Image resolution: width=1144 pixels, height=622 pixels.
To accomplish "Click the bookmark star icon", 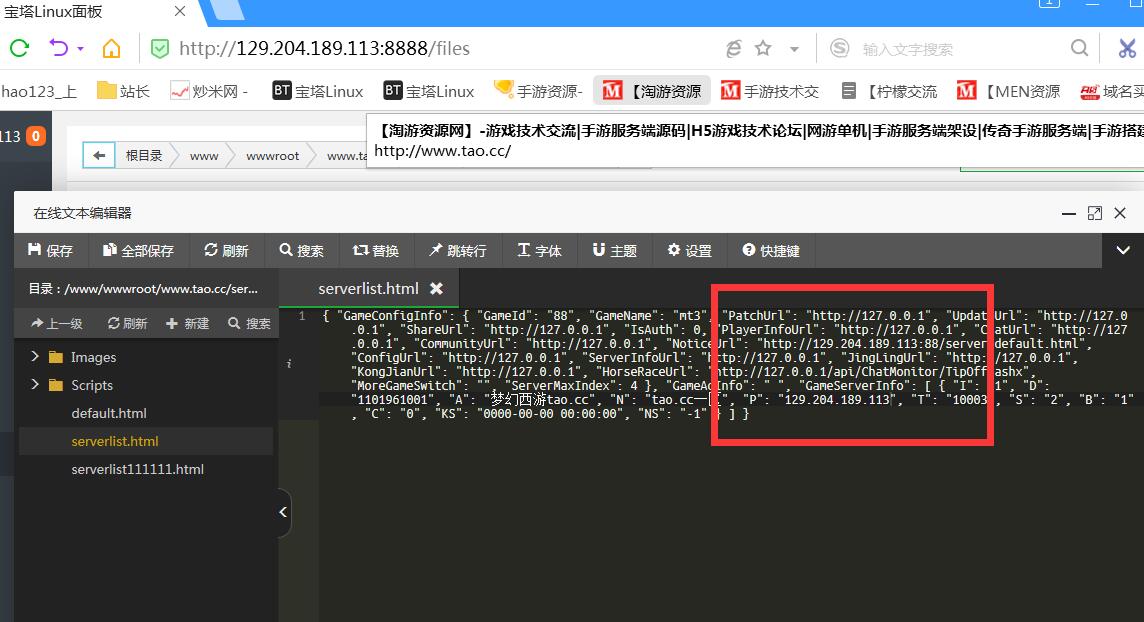I will (x=763, y=48).
